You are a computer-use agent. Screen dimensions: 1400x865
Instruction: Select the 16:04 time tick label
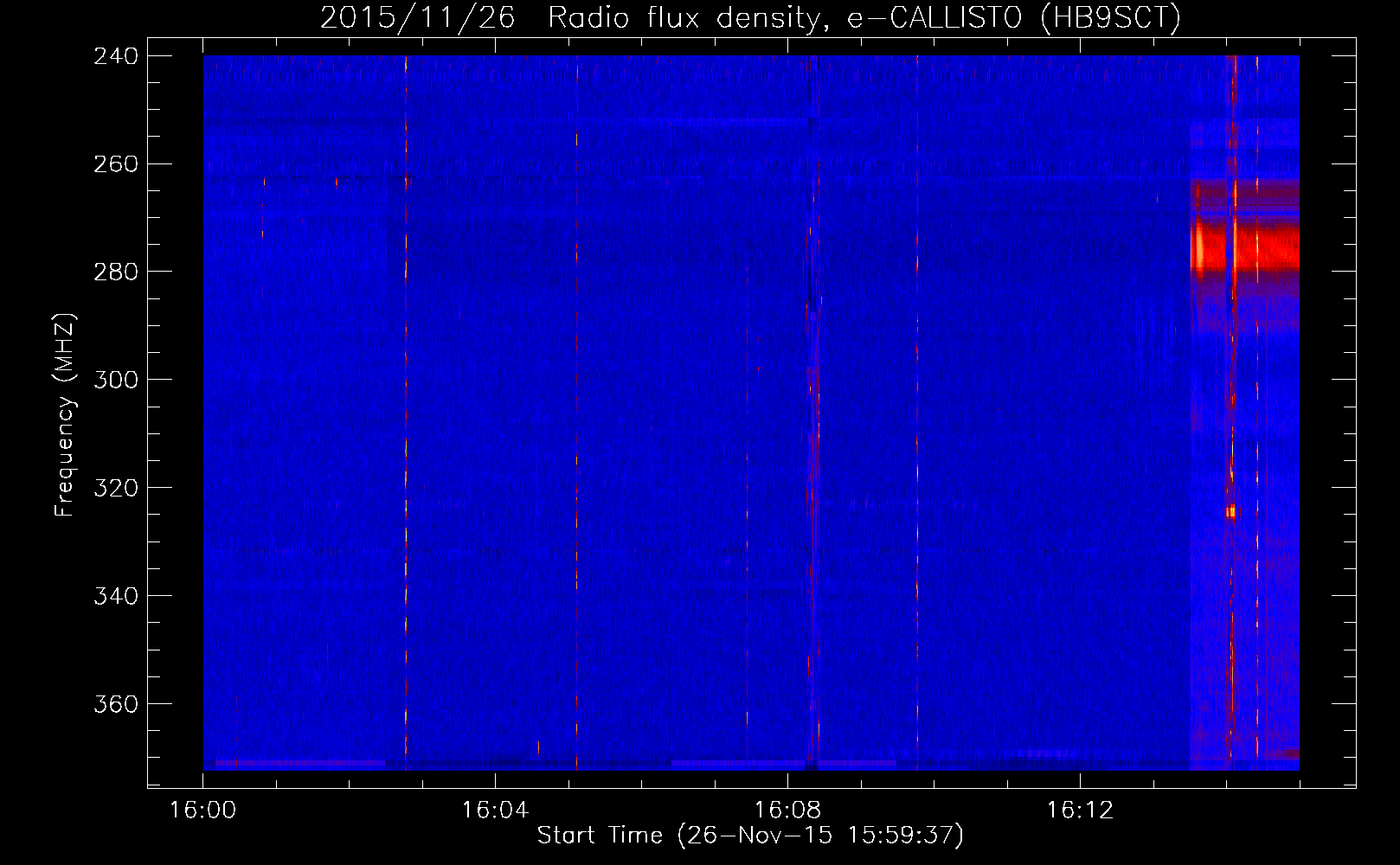tap(495, 811)
